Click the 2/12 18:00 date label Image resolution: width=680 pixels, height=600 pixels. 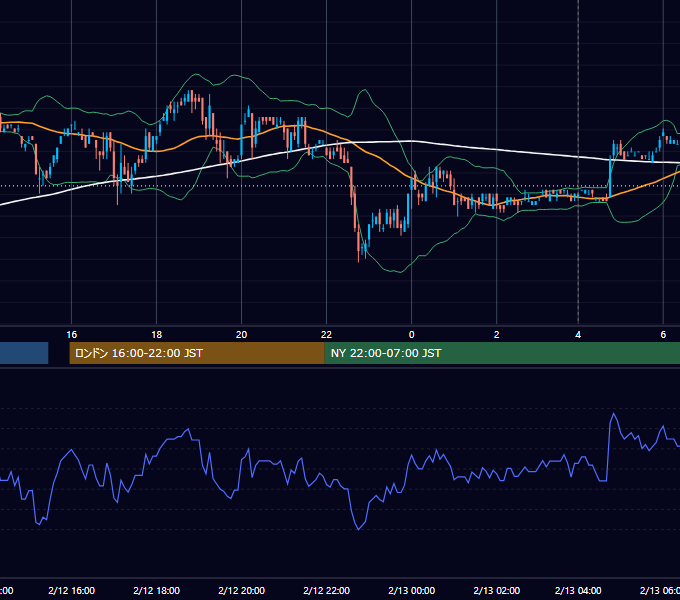pyautogui.click(x=157, y=590)
